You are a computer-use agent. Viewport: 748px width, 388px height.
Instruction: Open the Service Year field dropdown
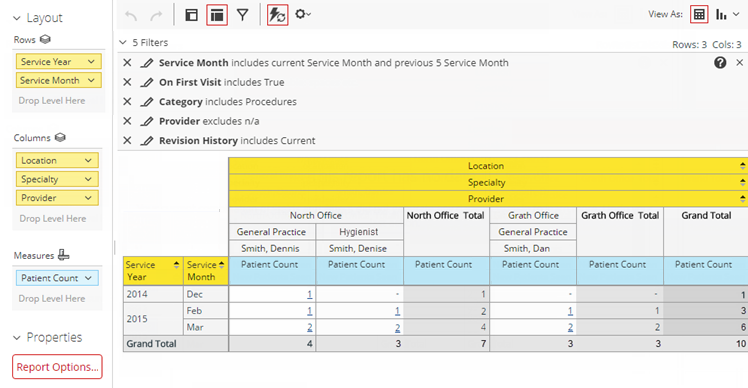coord(91,62)
